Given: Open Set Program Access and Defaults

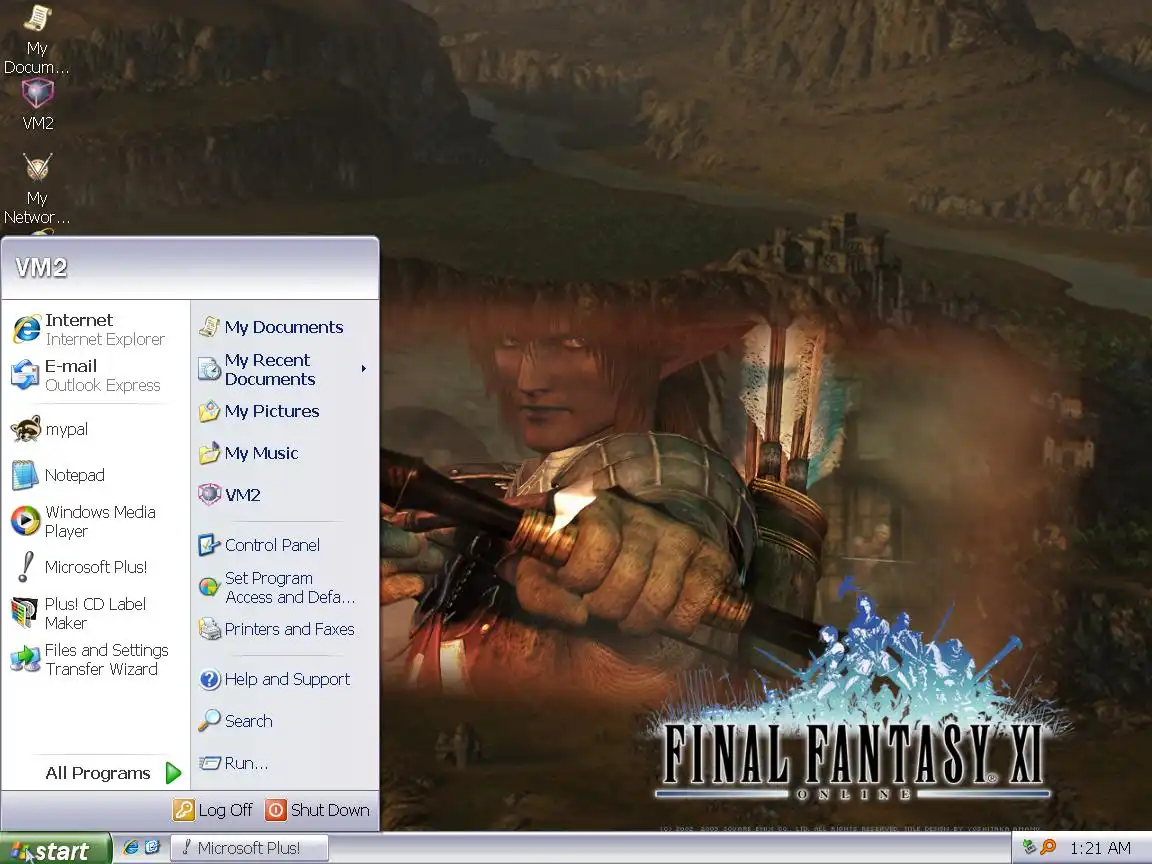Looking at the screenshot, I should click(x=284, y=588).
